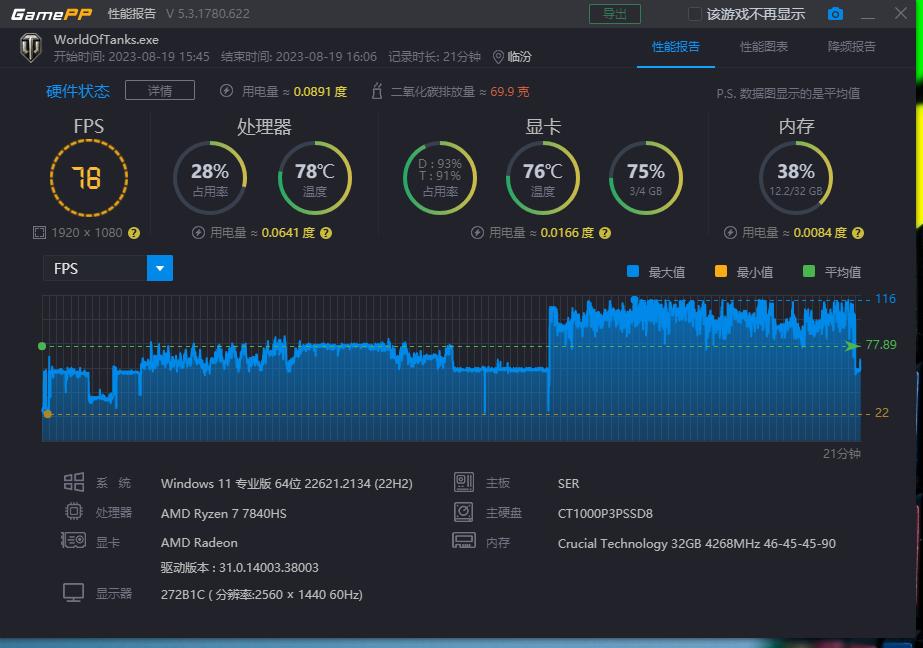Click the camera screenshot icon
Screen dimensions: 923x648
coord(835,14)
